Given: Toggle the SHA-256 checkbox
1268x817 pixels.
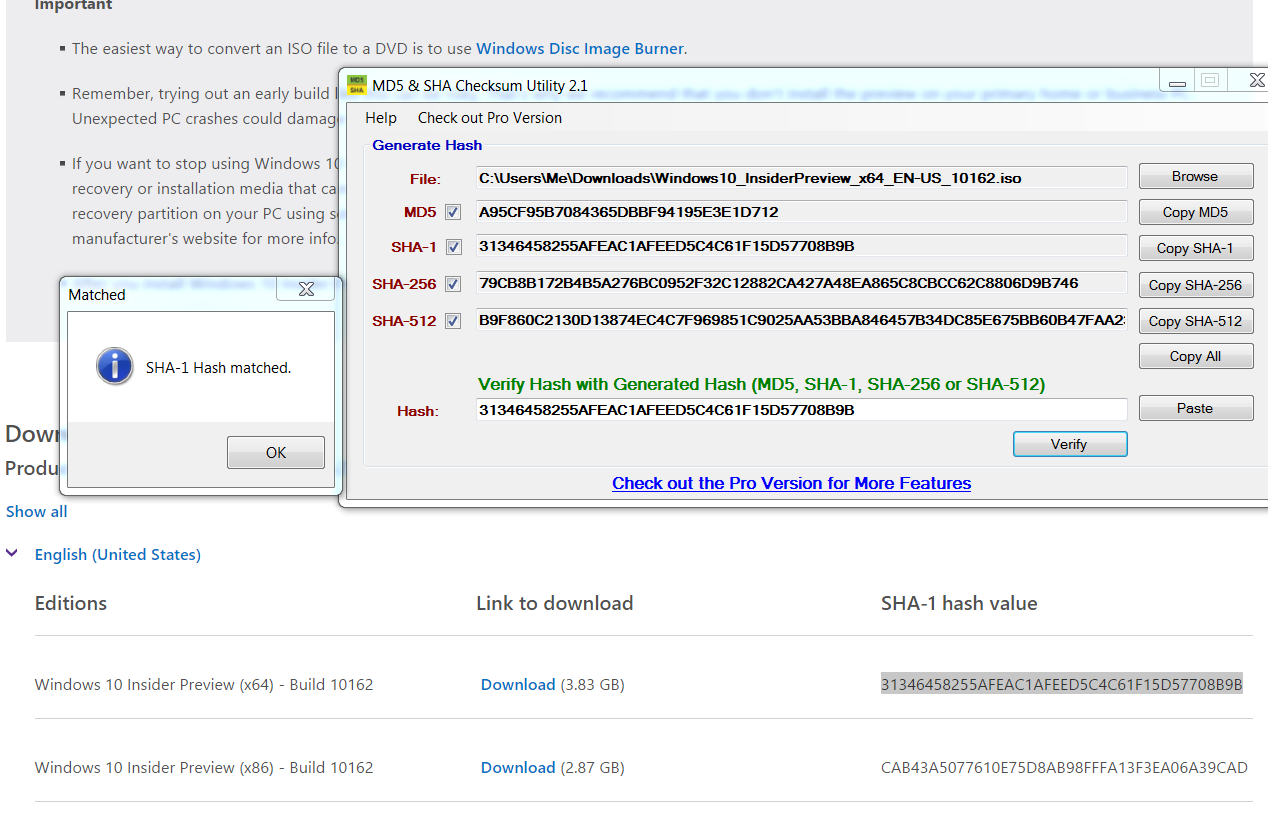Looking at the screenshot, I should point(453,284).
